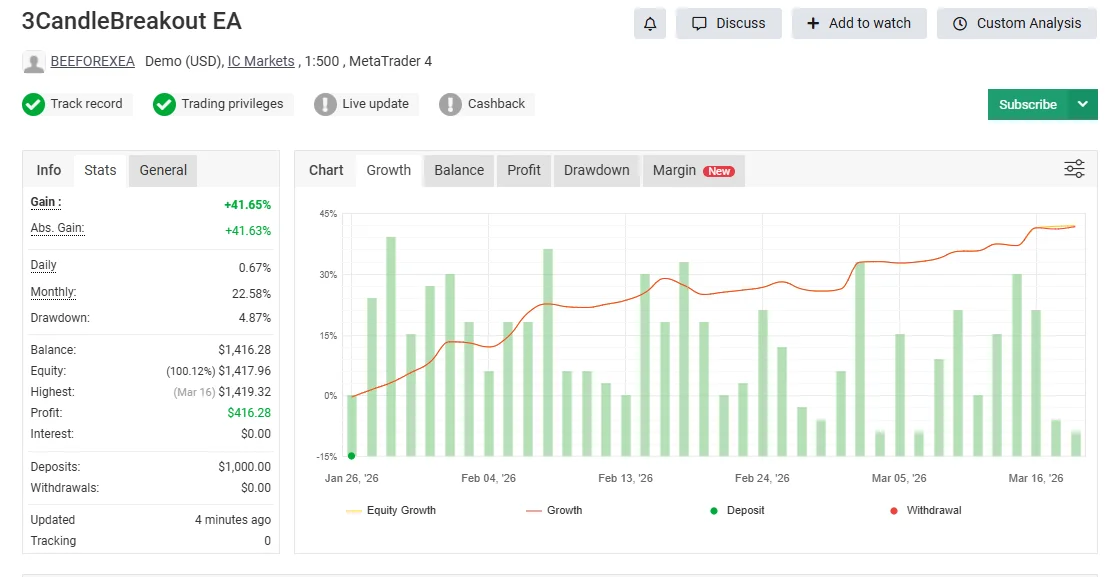
Task: Expand the Subscribe dropdown arrow
Action: [1082, 104]
